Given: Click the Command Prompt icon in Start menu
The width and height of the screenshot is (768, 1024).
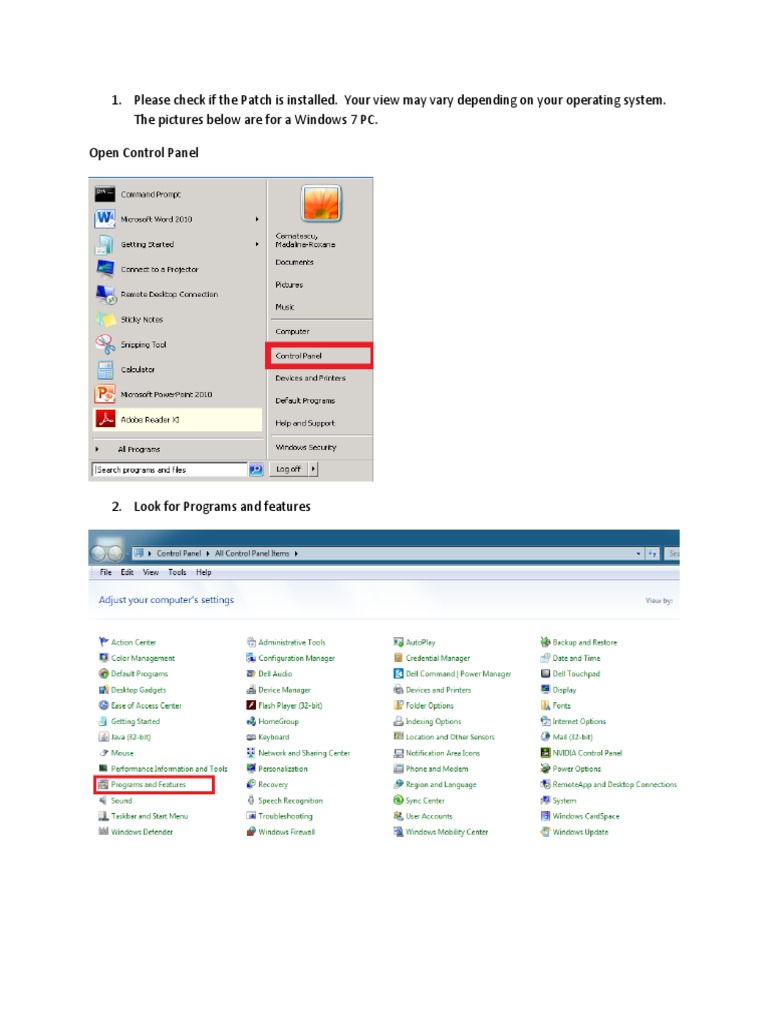Looking at the screenshot, I should coord(104,194).
